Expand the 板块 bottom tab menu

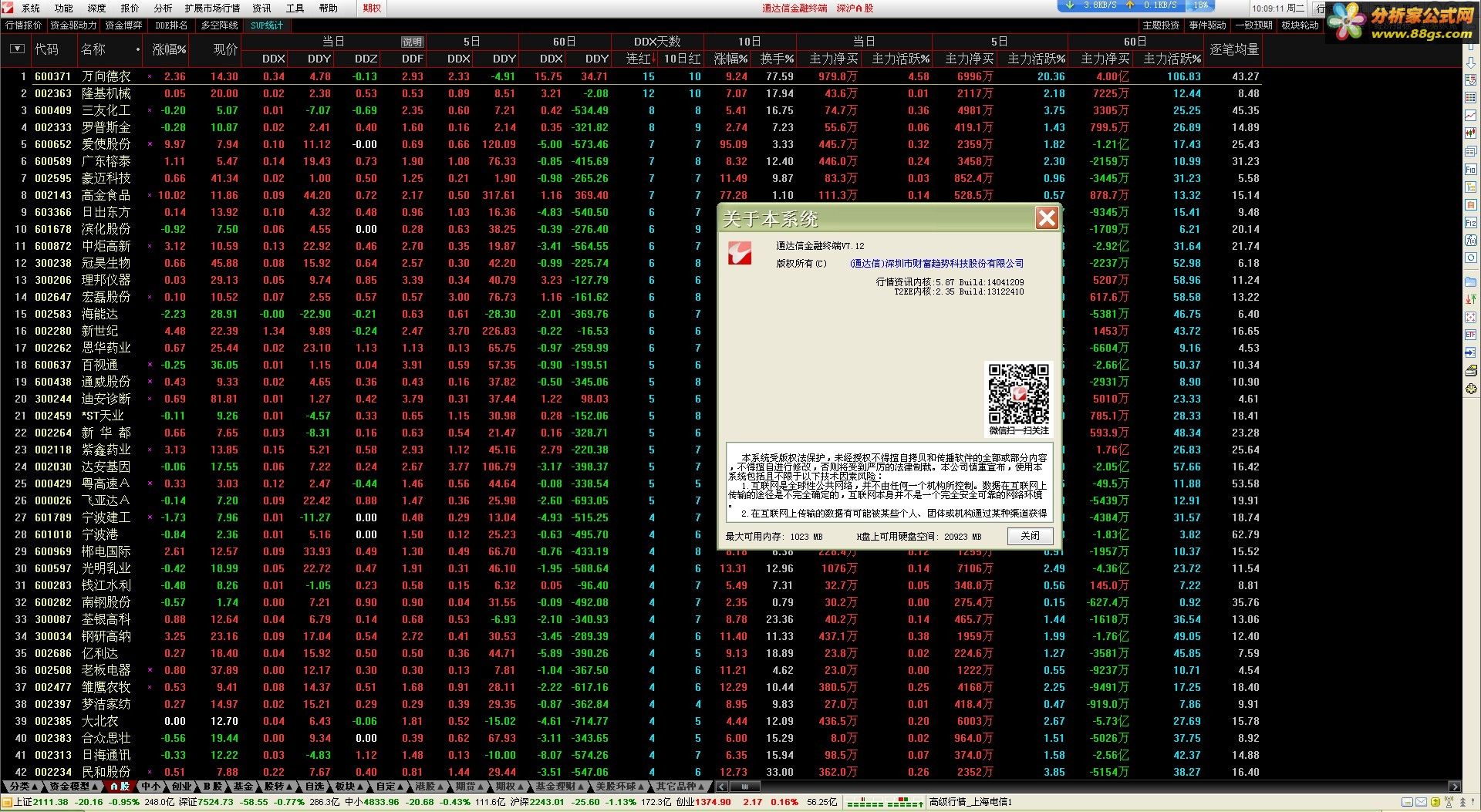pyautogui.click(x=349, y=787)
